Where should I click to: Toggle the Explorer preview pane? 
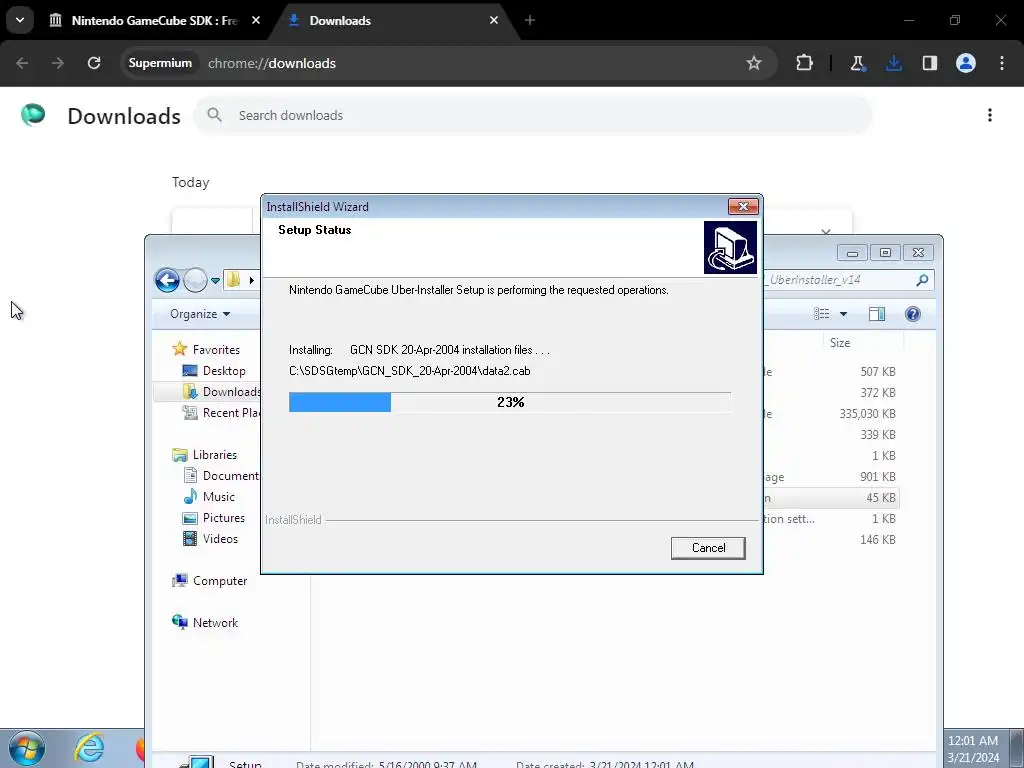pyautogui.click(x=876, y=314)
